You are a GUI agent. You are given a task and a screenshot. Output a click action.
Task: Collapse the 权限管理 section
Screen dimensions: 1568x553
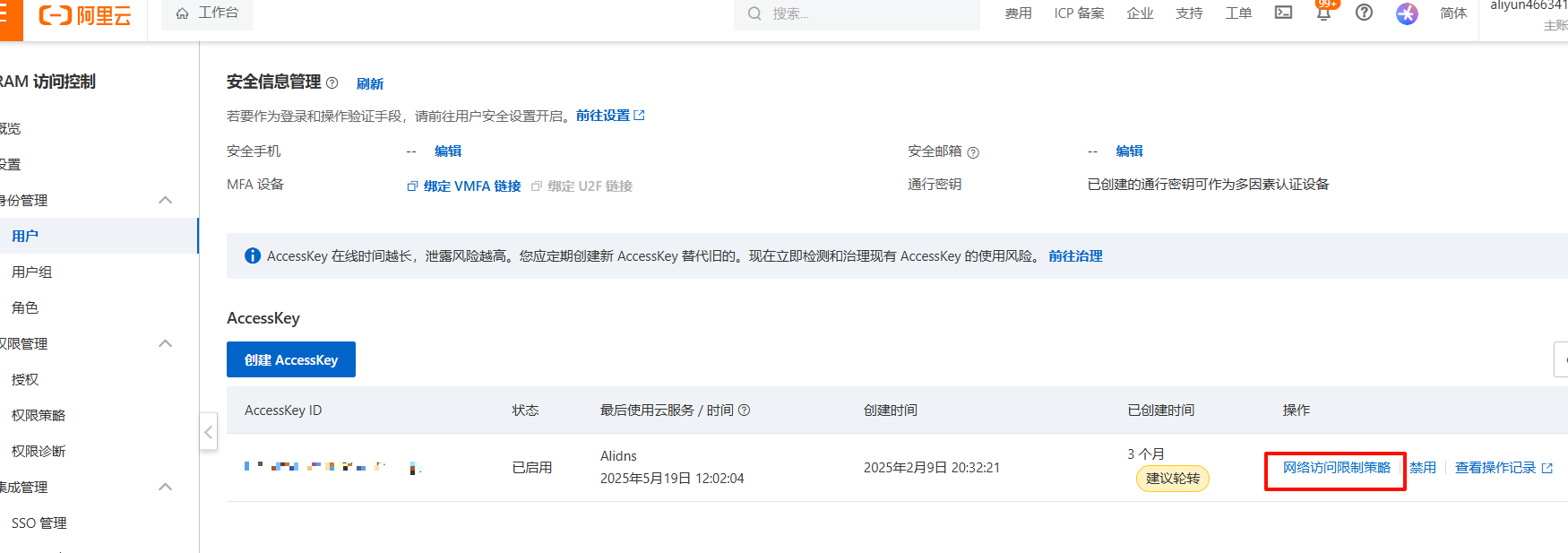coord(165,343)
